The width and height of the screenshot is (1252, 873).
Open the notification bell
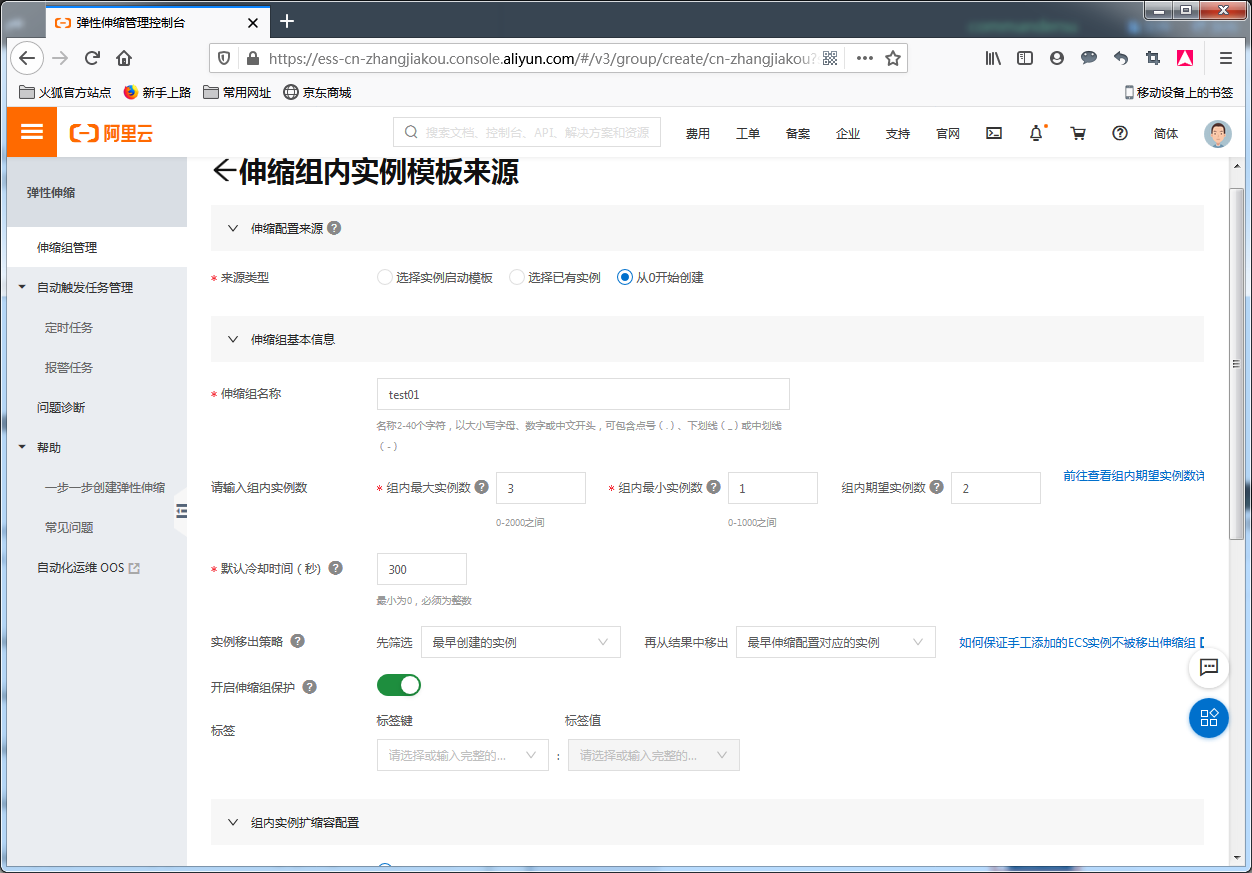(1036, 133)
